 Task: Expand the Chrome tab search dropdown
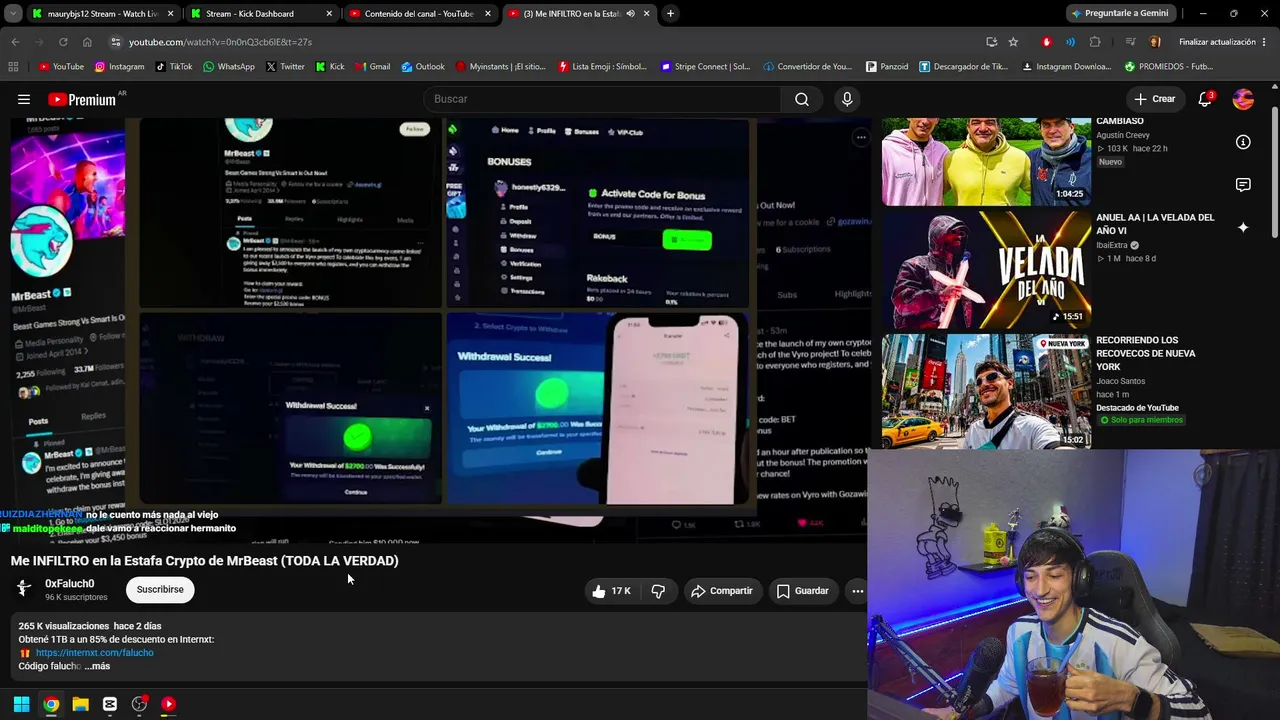click(x=13, y=14)
